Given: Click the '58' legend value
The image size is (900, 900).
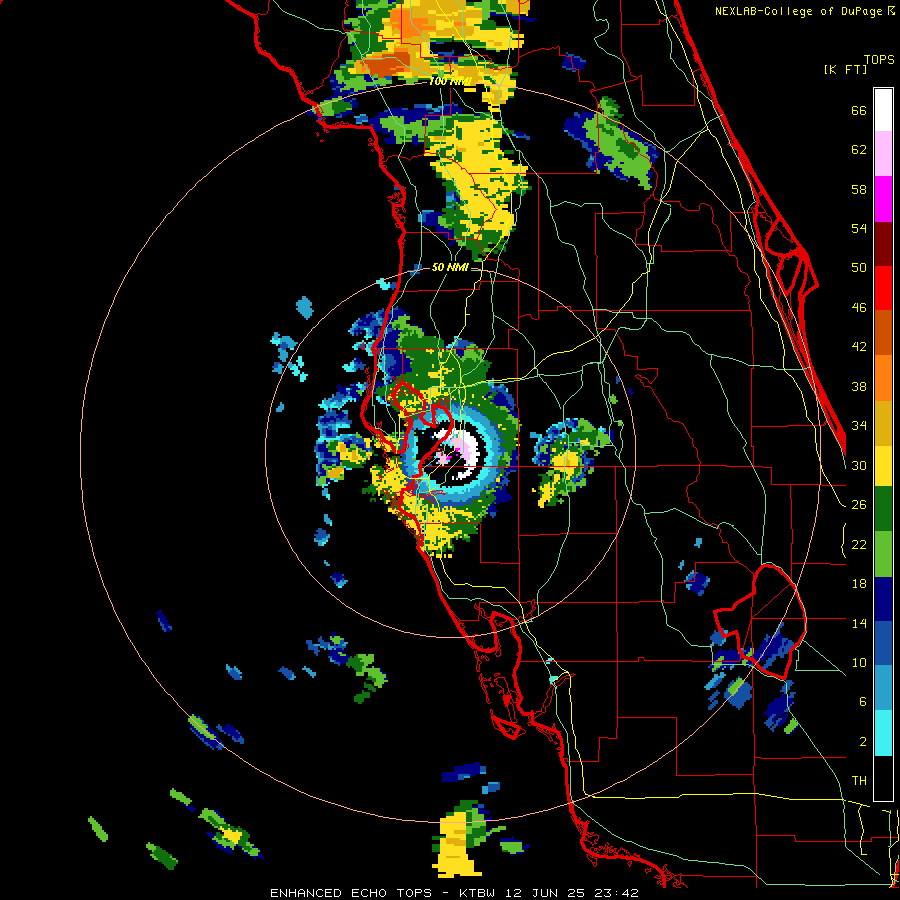Looking at the screenshot, I should point(859,189).
